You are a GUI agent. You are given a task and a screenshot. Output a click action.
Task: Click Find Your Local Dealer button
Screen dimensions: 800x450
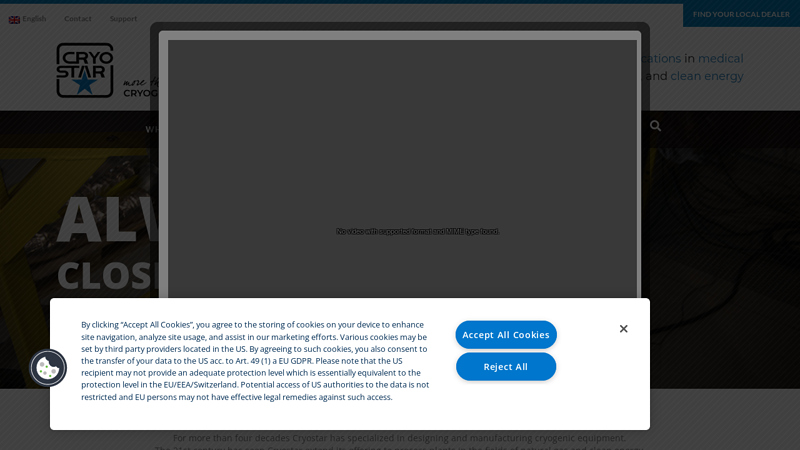(741, 14)
